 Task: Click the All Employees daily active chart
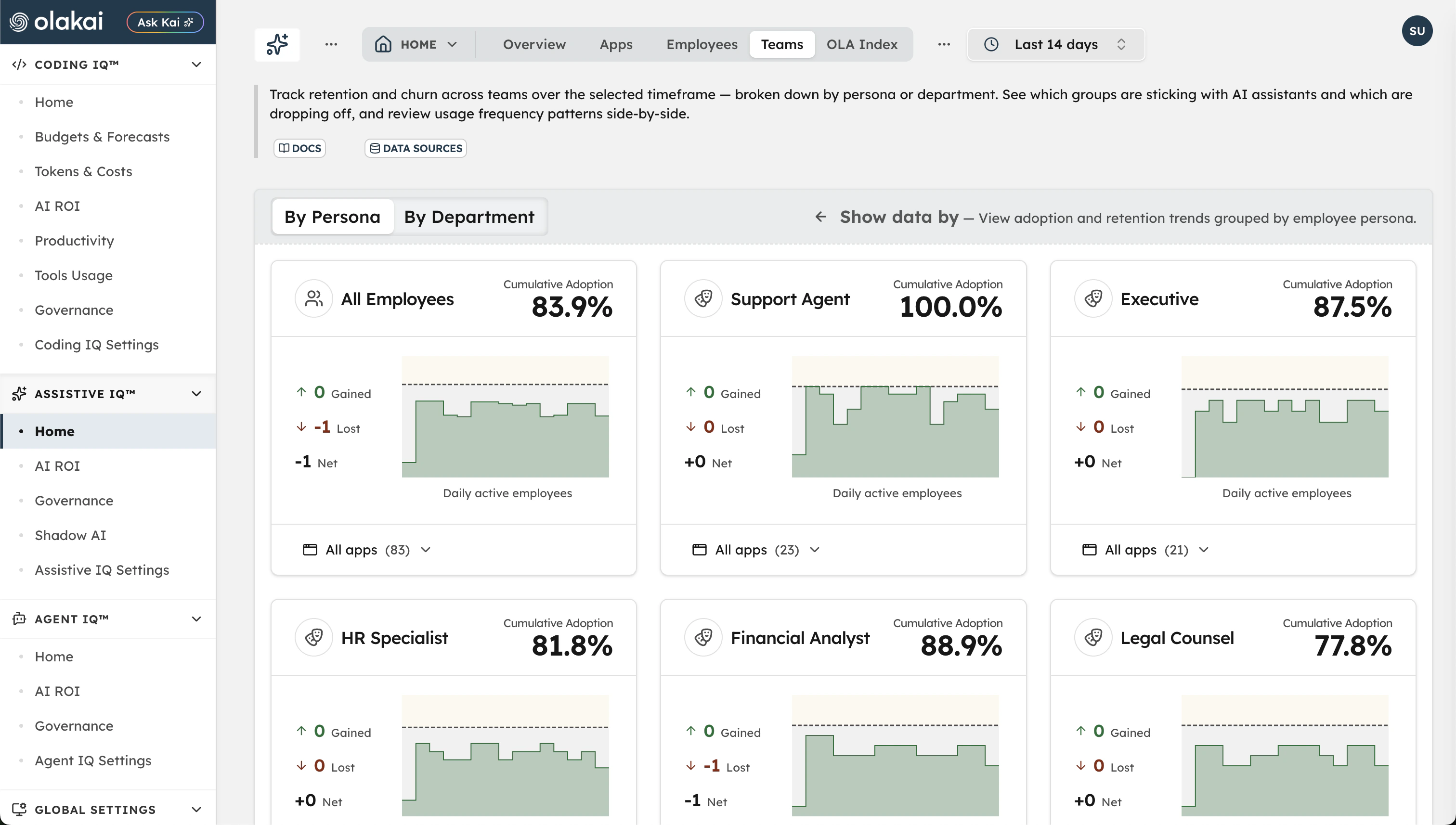pos(505,416)
